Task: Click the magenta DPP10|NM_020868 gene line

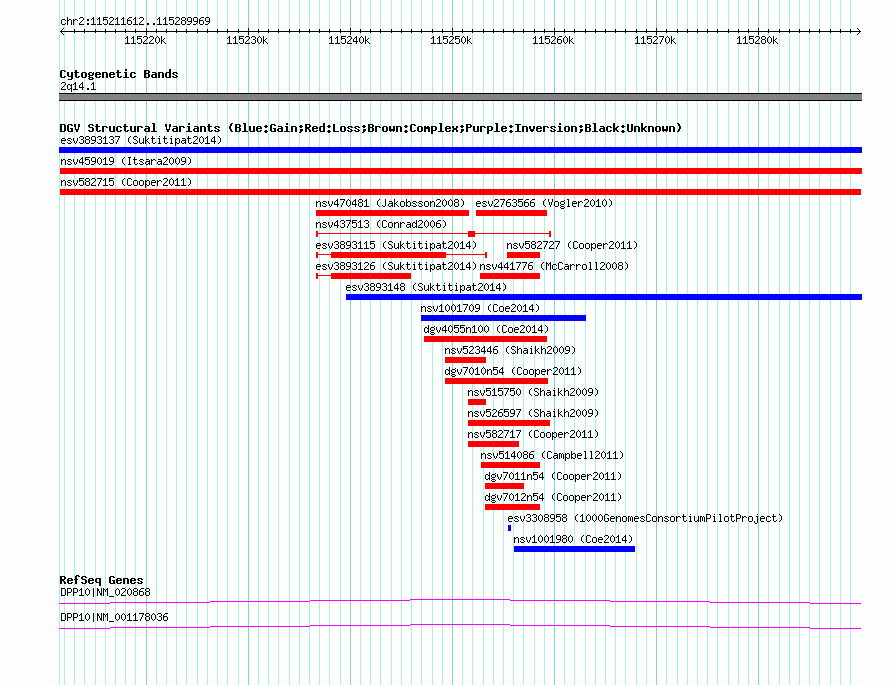Action: point(460,601)
